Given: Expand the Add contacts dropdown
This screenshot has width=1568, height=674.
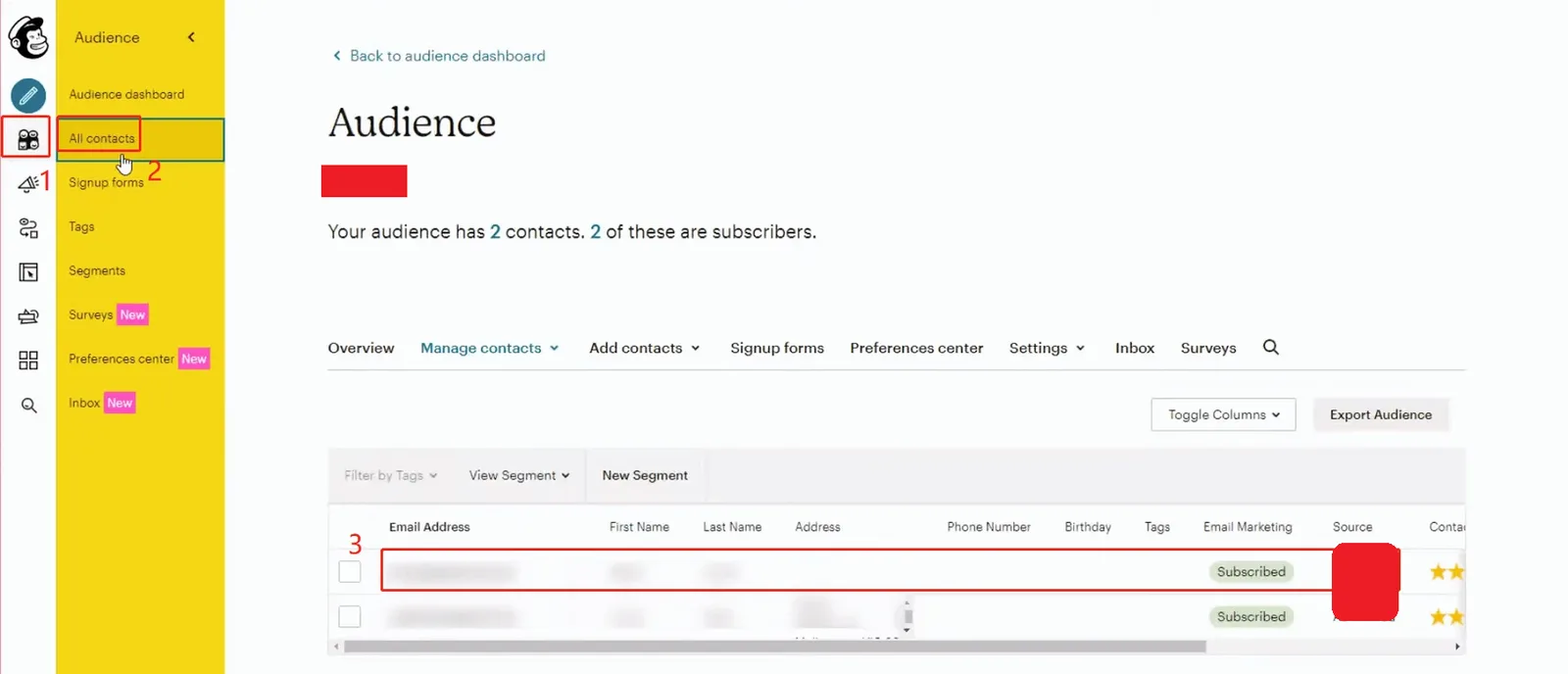Looking at the screenshot, I should pos(645,348).
